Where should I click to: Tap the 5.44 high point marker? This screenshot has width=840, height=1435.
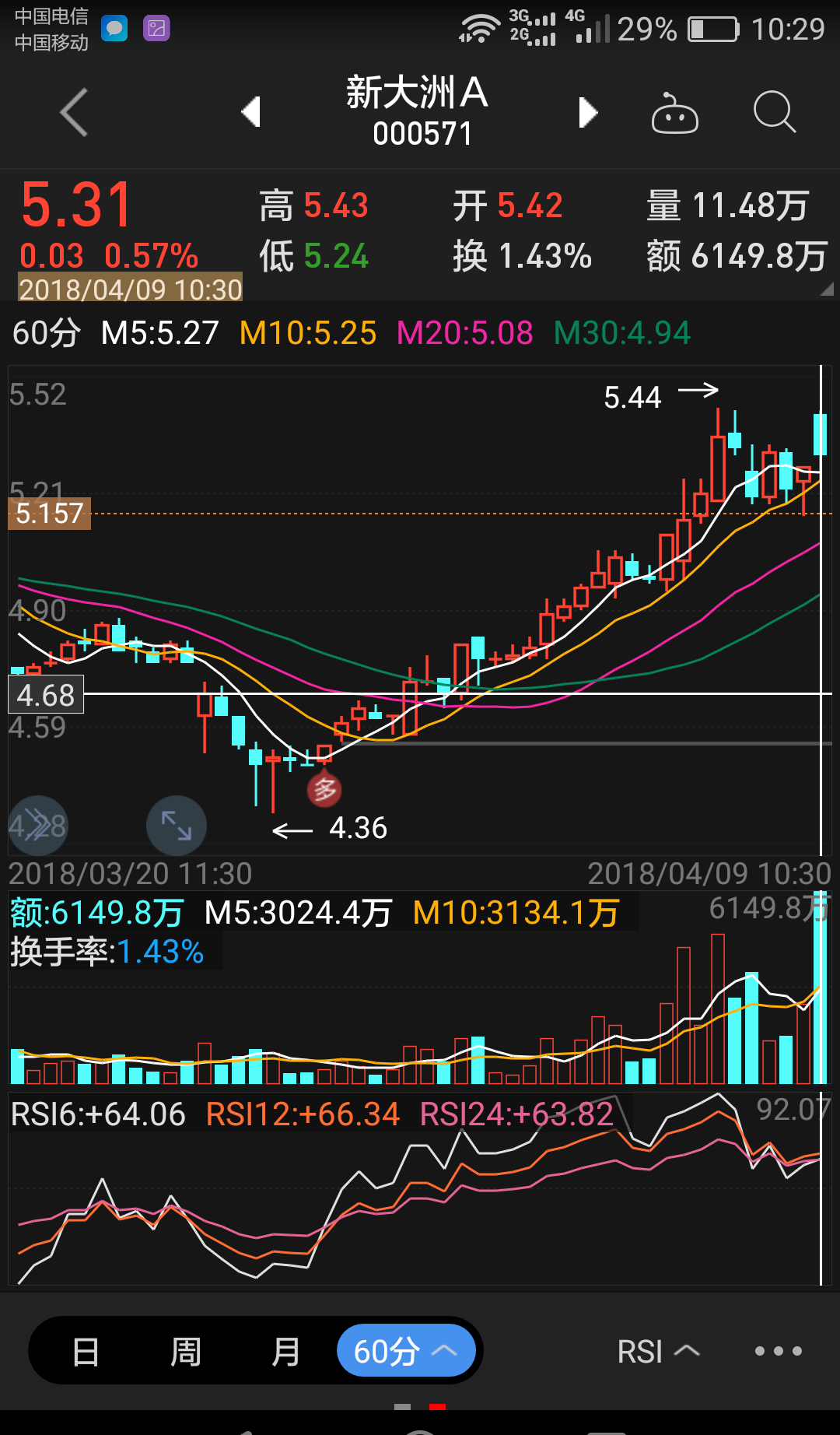coord(661,396)
